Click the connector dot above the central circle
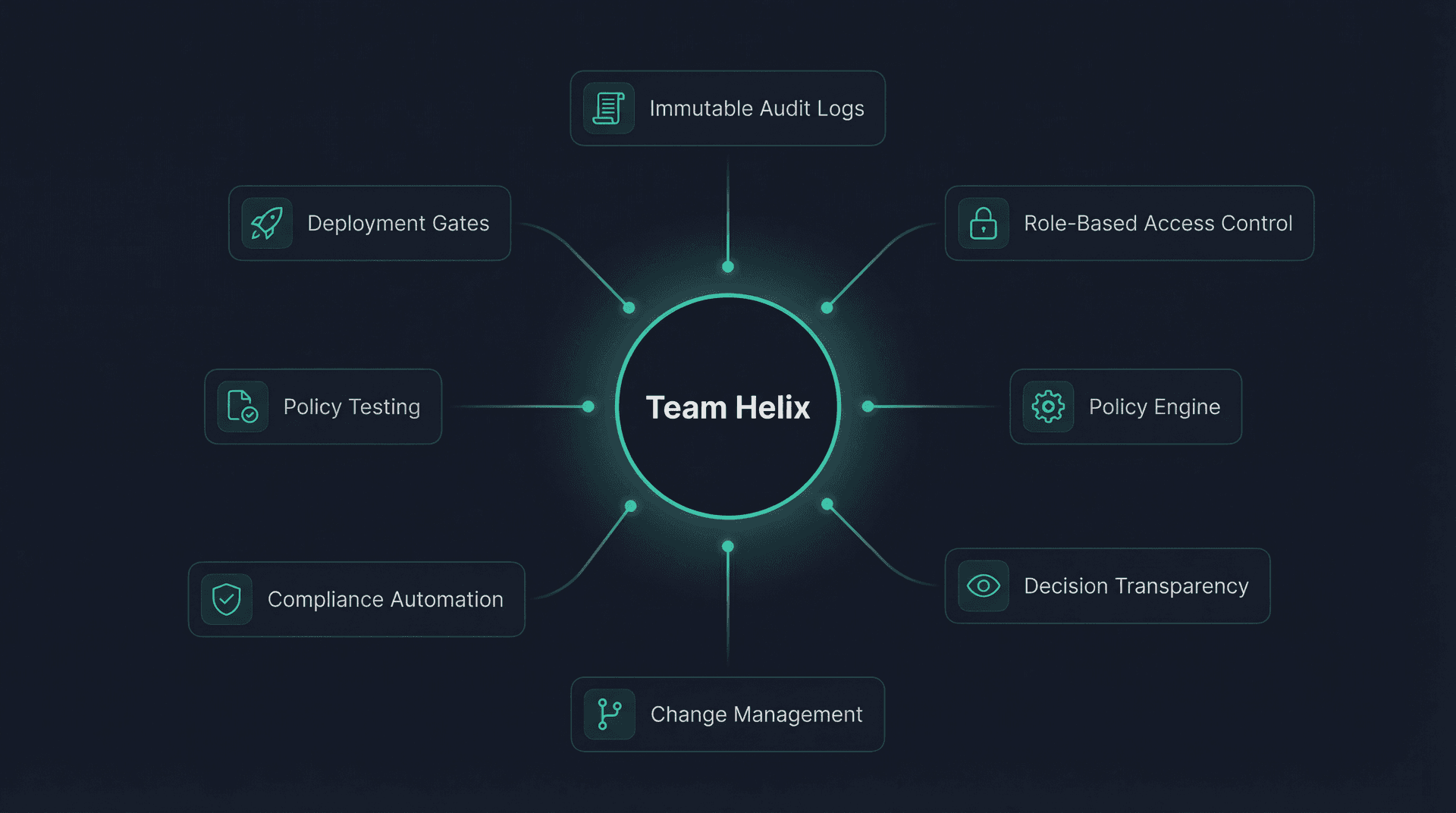The image size is (1456, 813). pos(727,266)
